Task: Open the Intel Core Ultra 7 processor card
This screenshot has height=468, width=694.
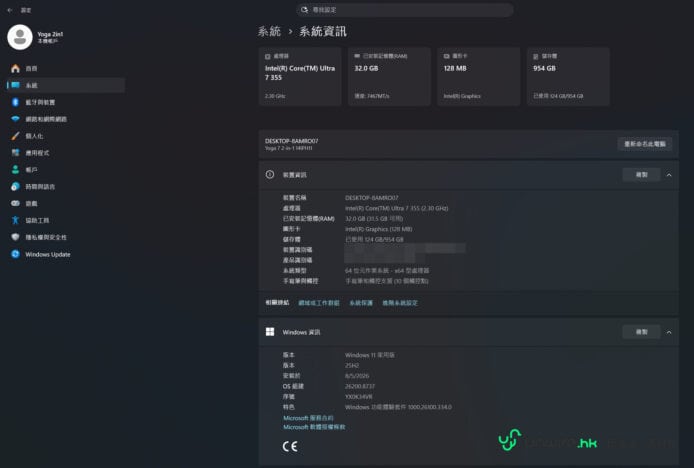Action: (300, 77)
